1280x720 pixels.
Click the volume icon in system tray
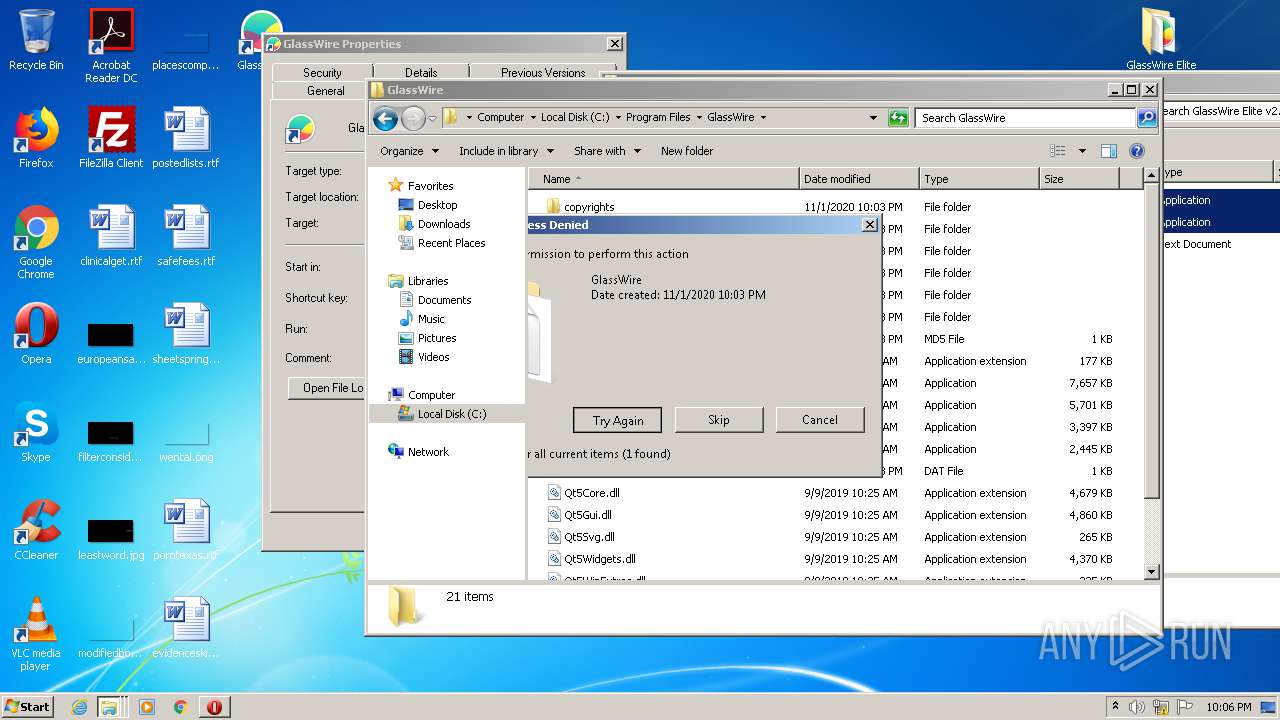(1137, 707)
